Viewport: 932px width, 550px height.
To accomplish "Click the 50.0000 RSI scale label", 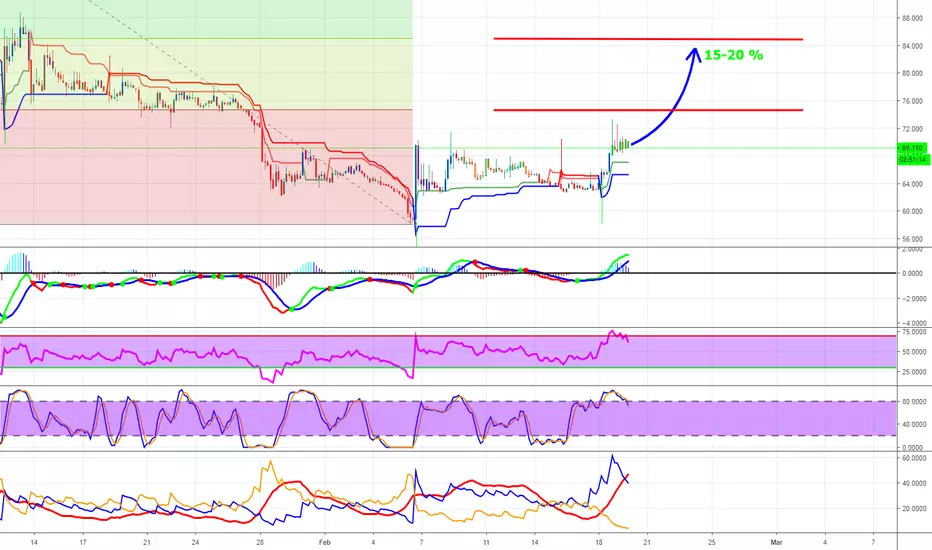I will point(914,352).
